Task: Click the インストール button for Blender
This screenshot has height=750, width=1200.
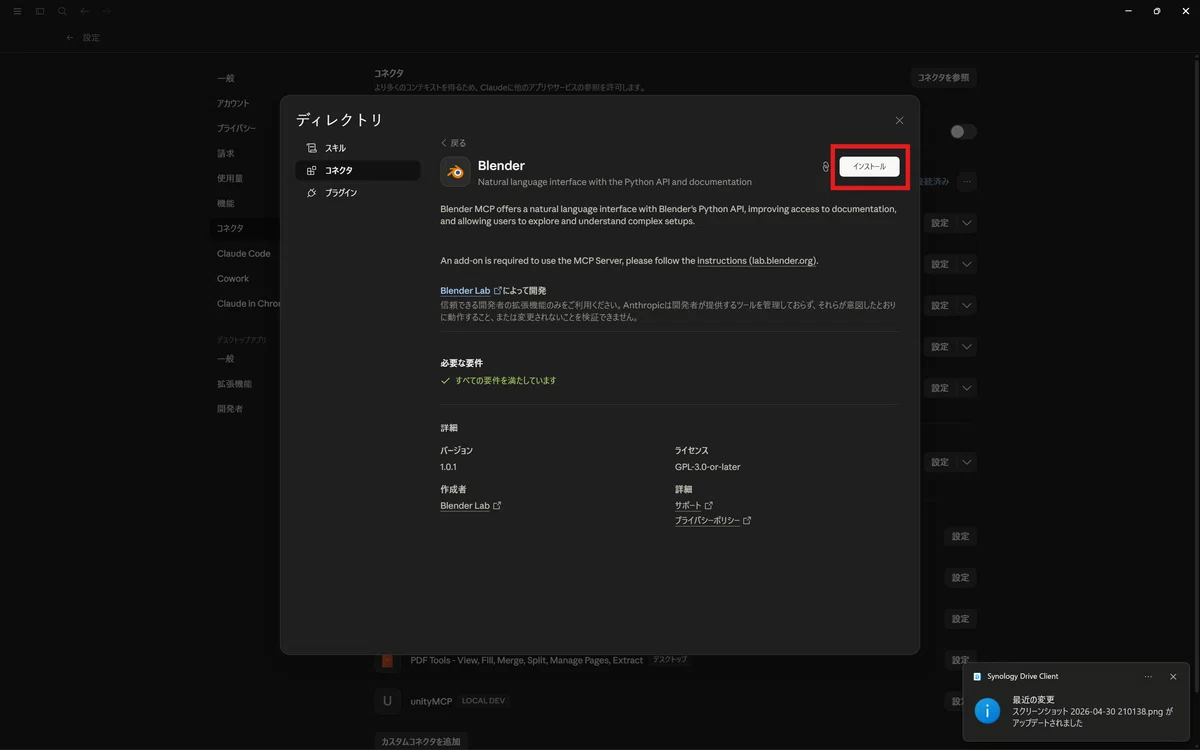Action: (869, 167)
